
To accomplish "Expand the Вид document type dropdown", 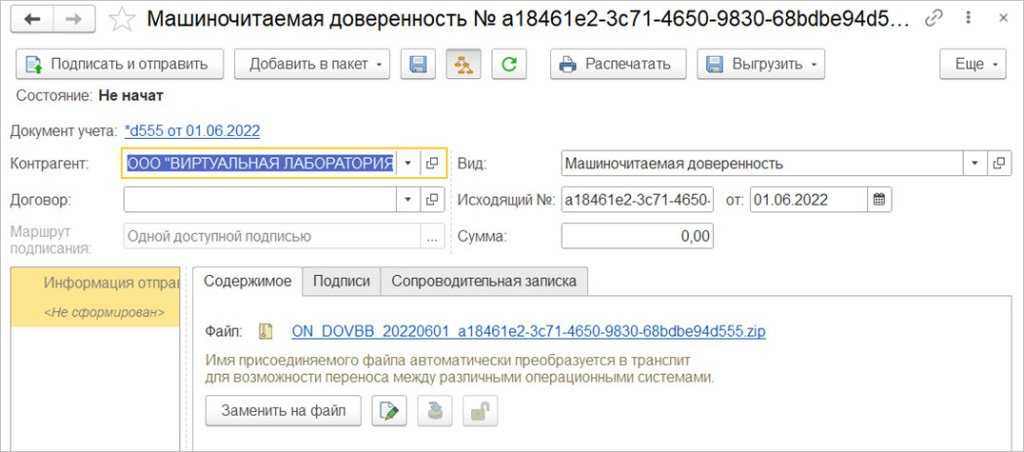I will (974, 163).
